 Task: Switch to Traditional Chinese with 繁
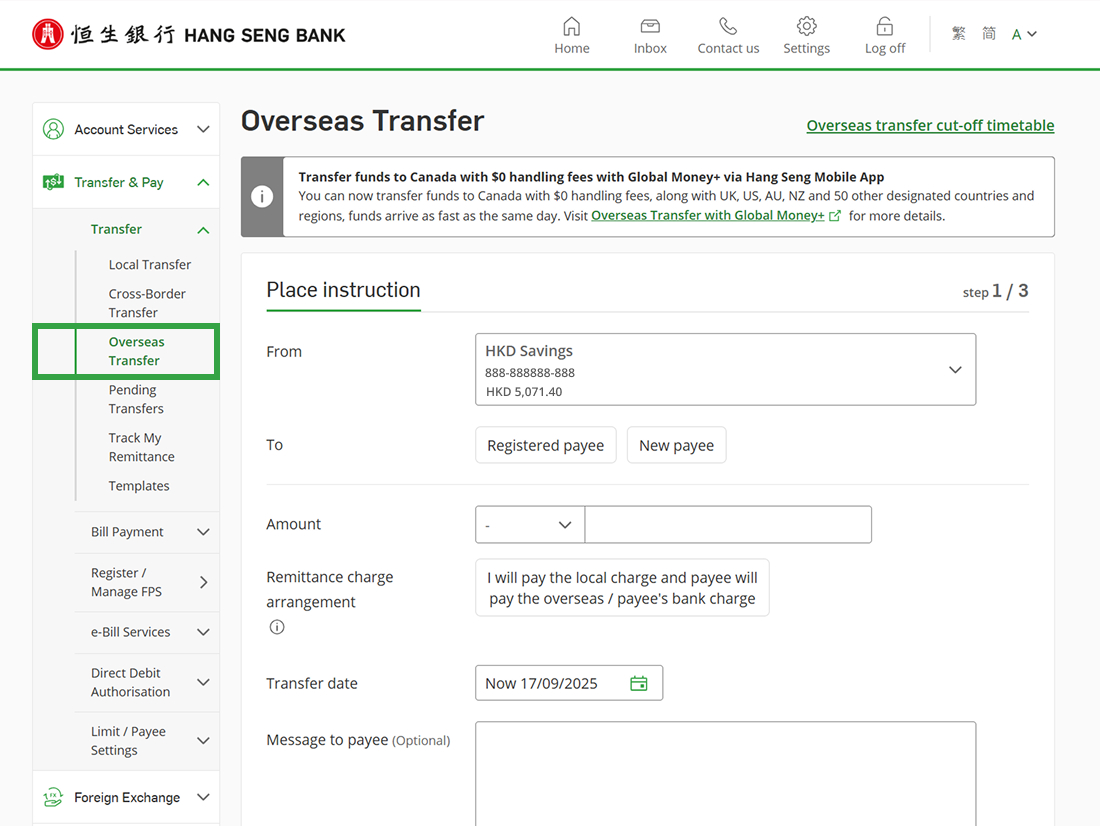(958, 32)
